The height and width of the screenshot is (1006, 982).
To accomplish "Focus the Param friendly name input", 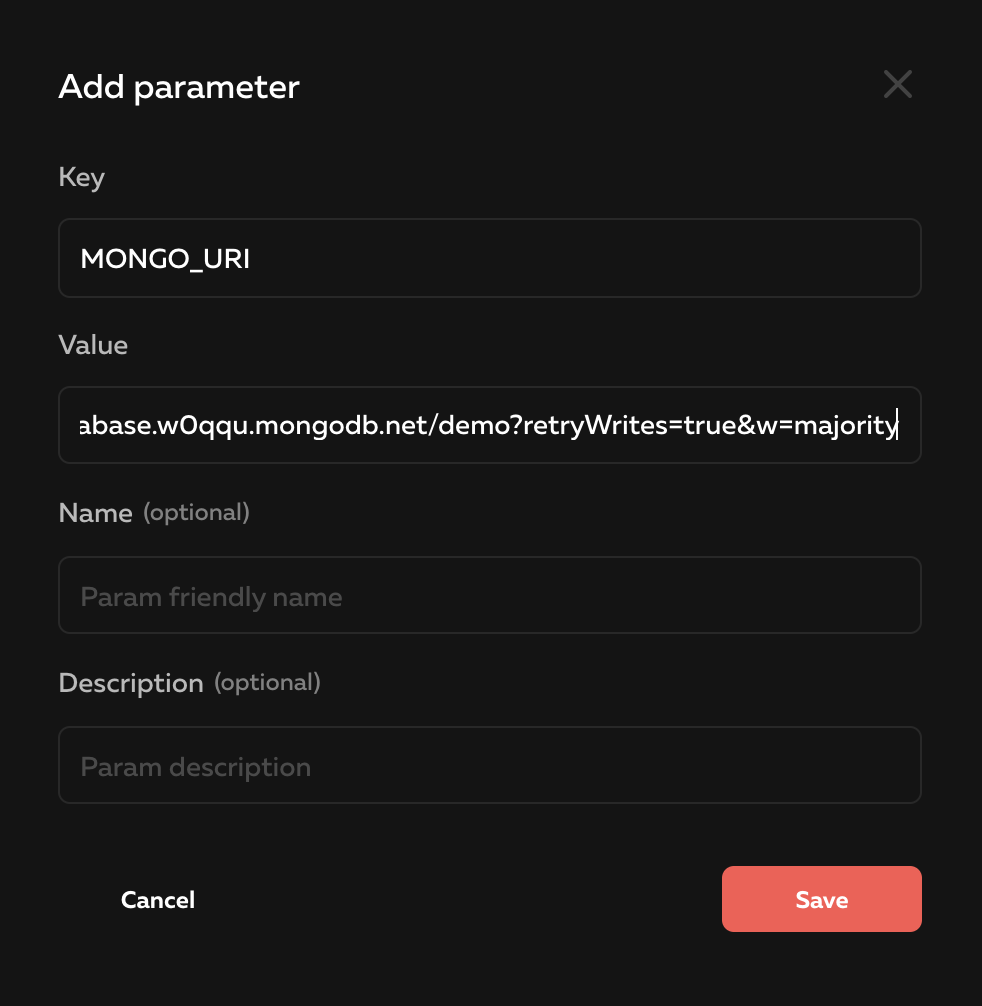I will coord(490,595).
